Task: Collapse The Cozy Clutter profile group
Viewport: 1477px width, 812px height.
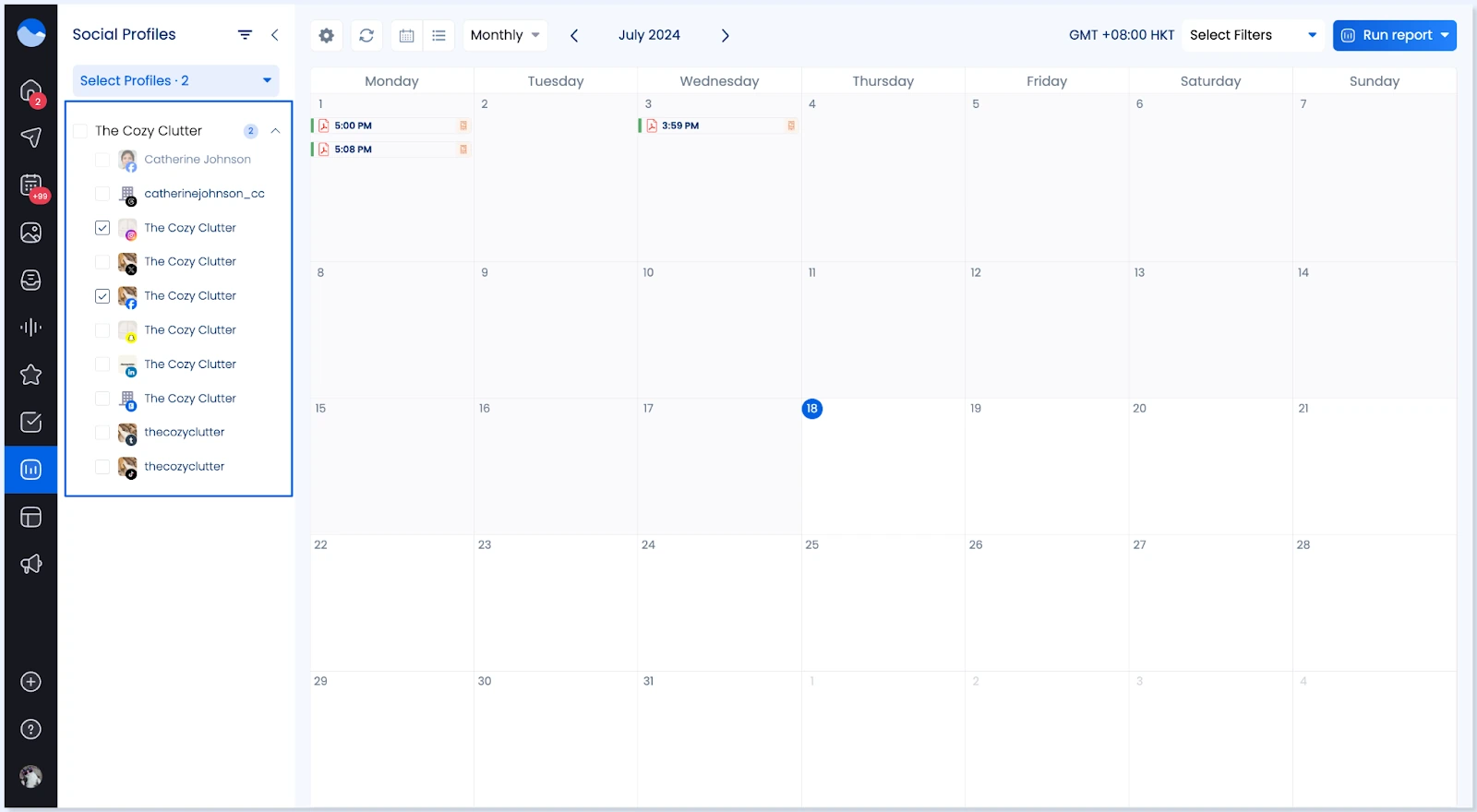Action: (275, 131)
